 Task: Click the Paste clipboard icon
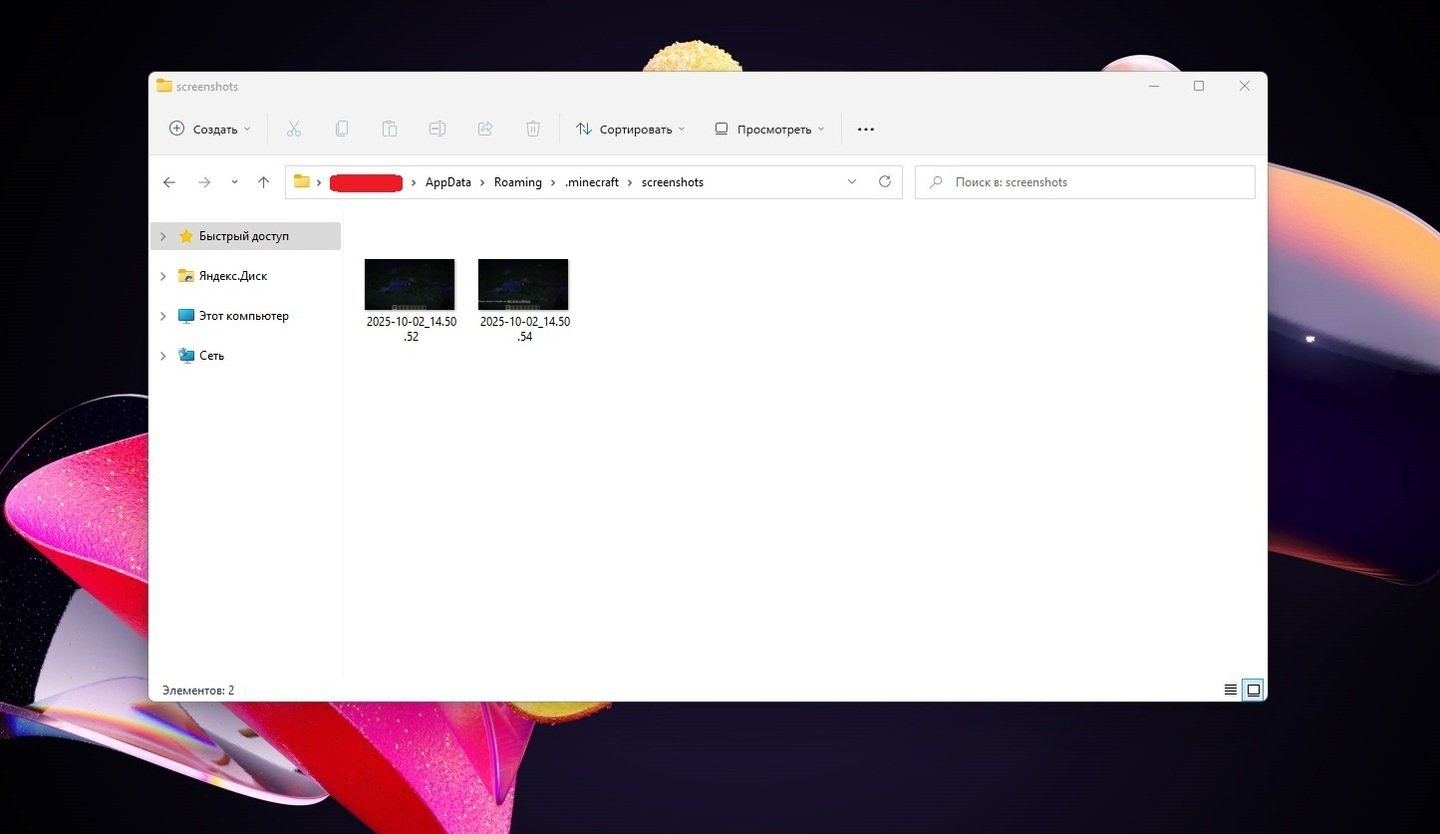pos(389,129)
